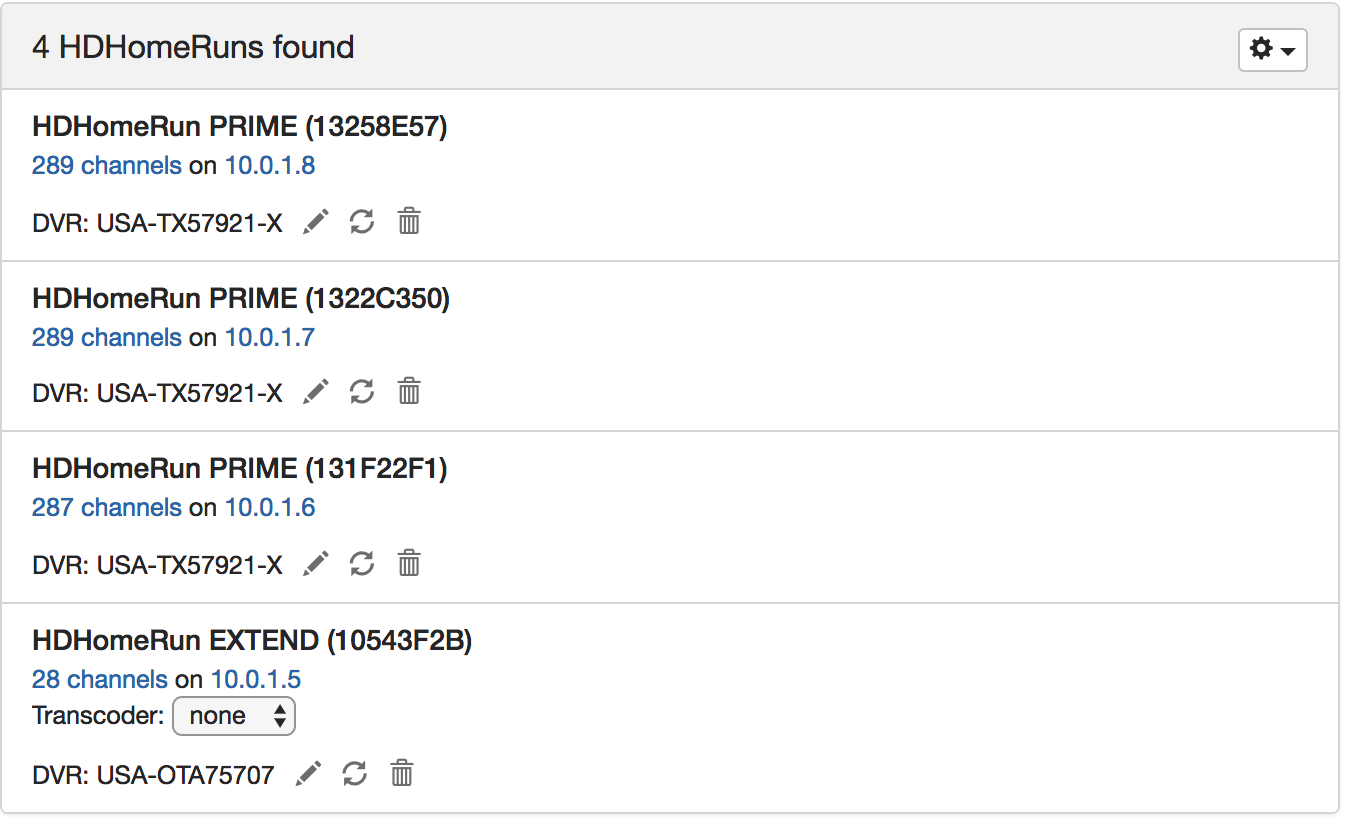Edit DVR lineup for HDHomeRun PRIME 131F22F1

coord(316,564)
